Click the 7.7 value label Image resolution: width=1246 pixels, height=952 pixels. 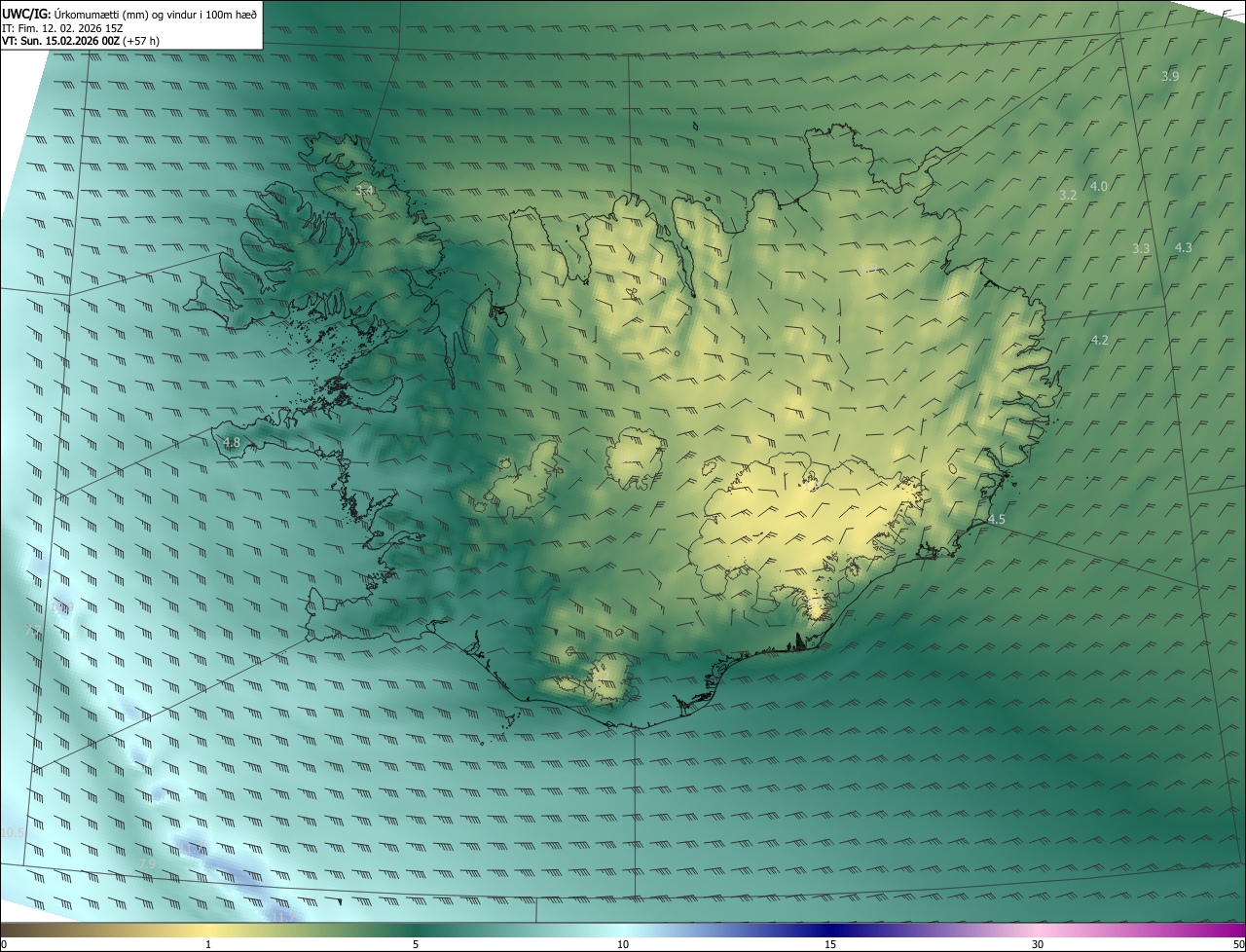pos(33,632)
